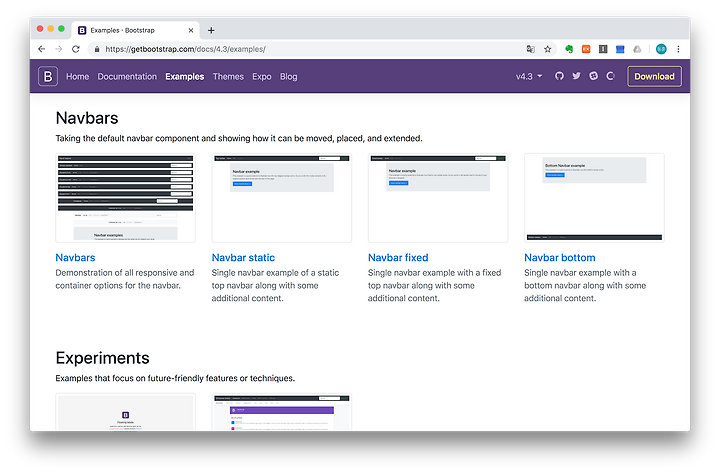This screenshot has height=474, width=720.
Task: Select the Examples · Bootstrap browser tab
Action: coord(135,30)
